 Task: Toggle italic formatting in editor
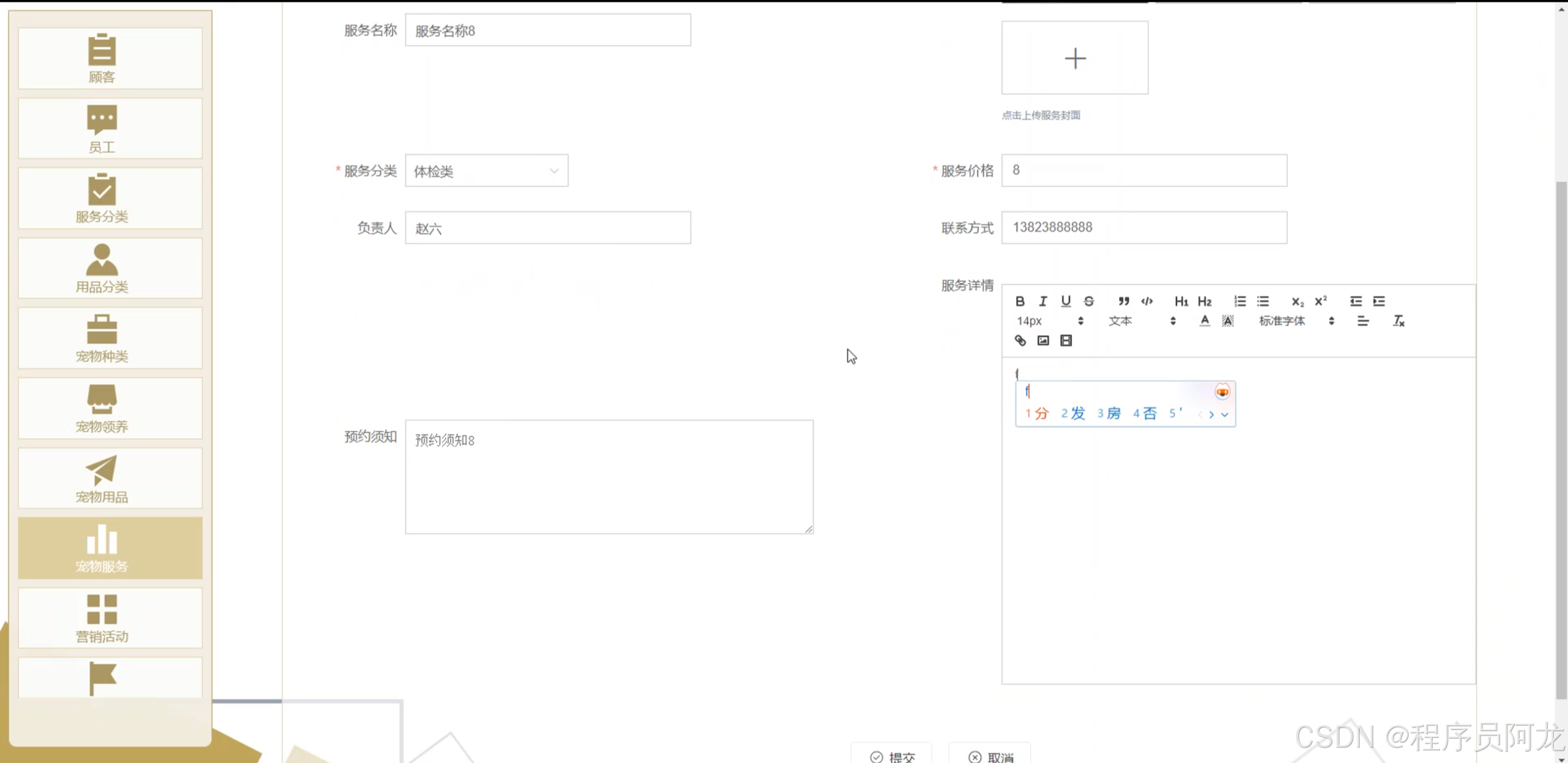(x=1042, y=301)
